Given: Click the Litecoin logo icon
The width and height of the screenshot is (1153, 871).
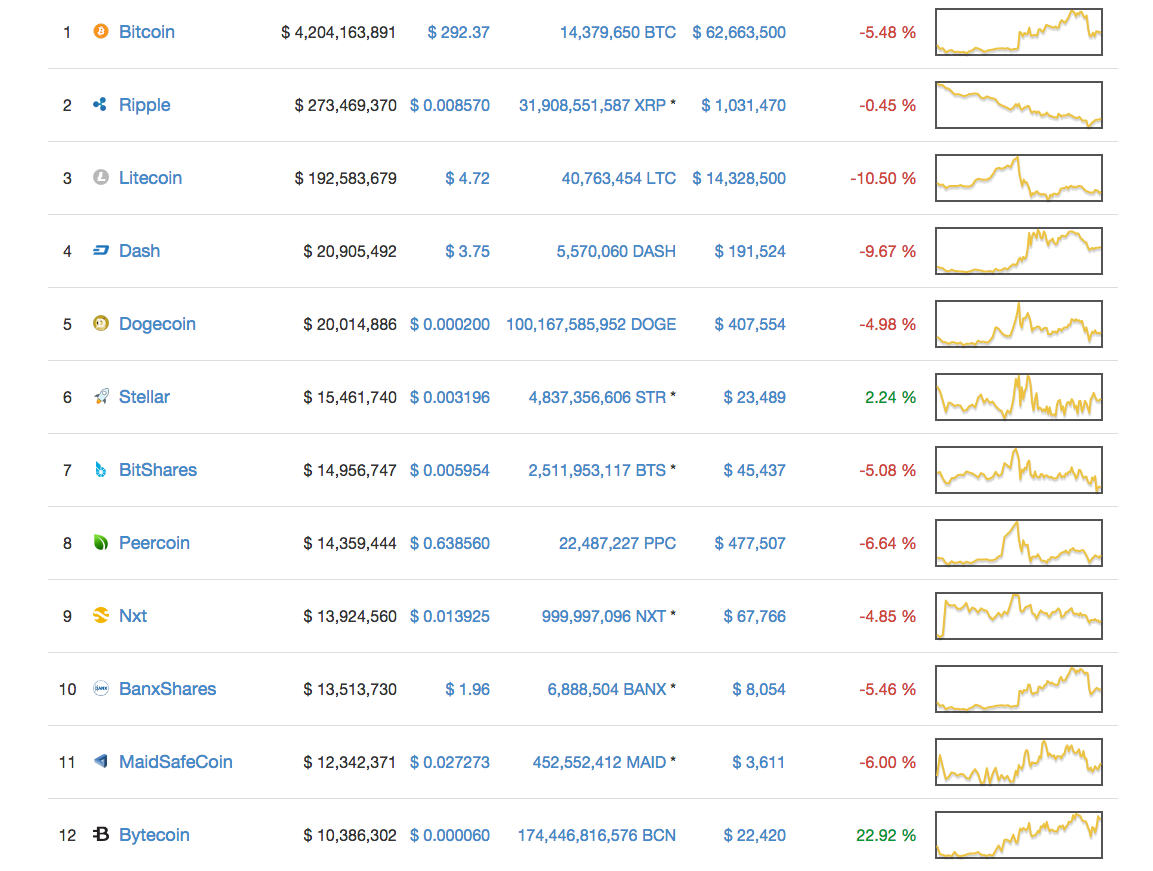Looking at the screenshot, I should tap(101, 177).
